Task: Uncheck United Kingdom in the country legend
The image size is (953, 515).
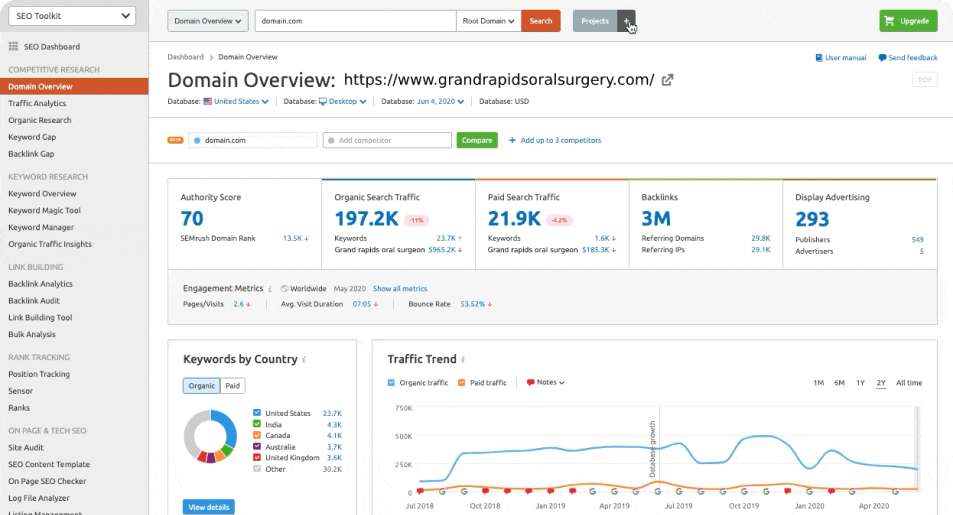Action: click(257, 457)
